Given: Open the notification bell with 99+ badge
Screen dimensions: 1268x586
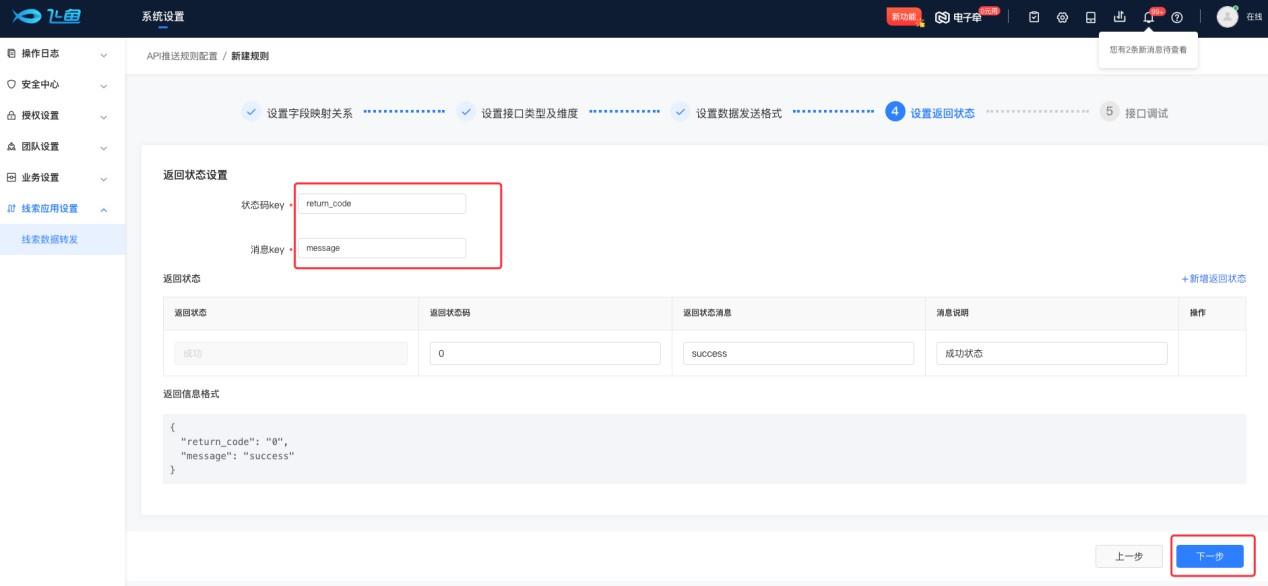Looking at the screenshot, I should tap(1148, 17).
